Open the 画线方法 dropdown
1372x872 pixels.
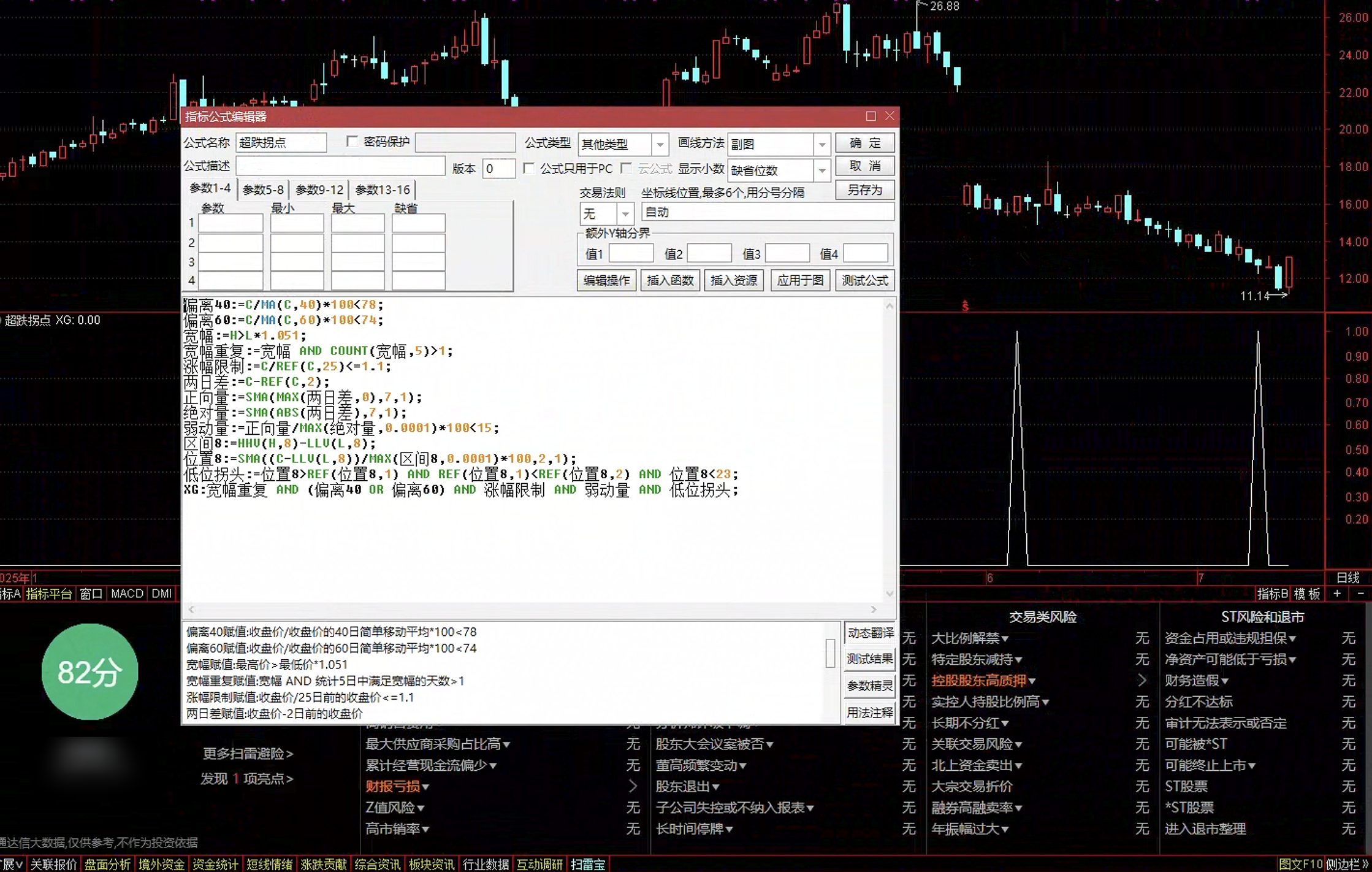click(x=822, y=145)
